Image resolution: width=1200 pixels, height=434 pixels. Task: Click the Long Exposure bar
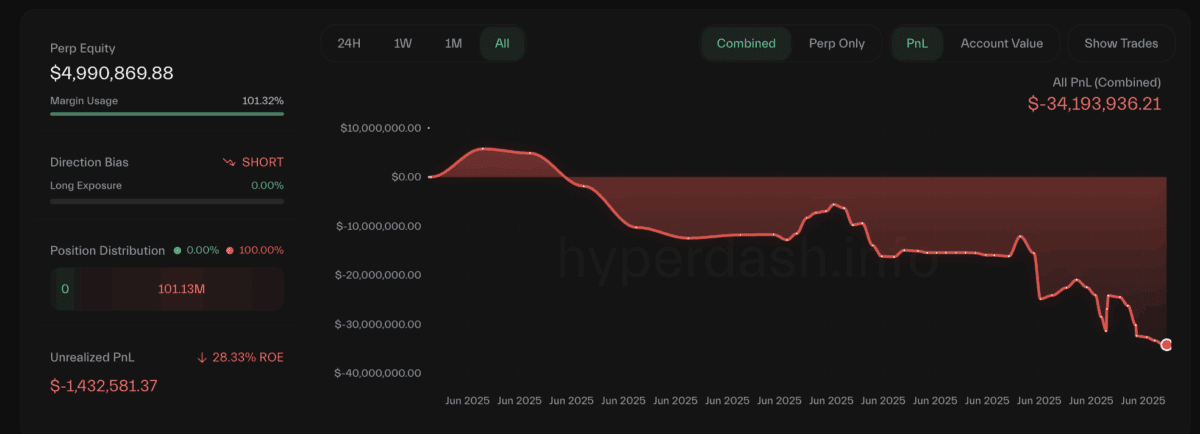click(167, 201)
